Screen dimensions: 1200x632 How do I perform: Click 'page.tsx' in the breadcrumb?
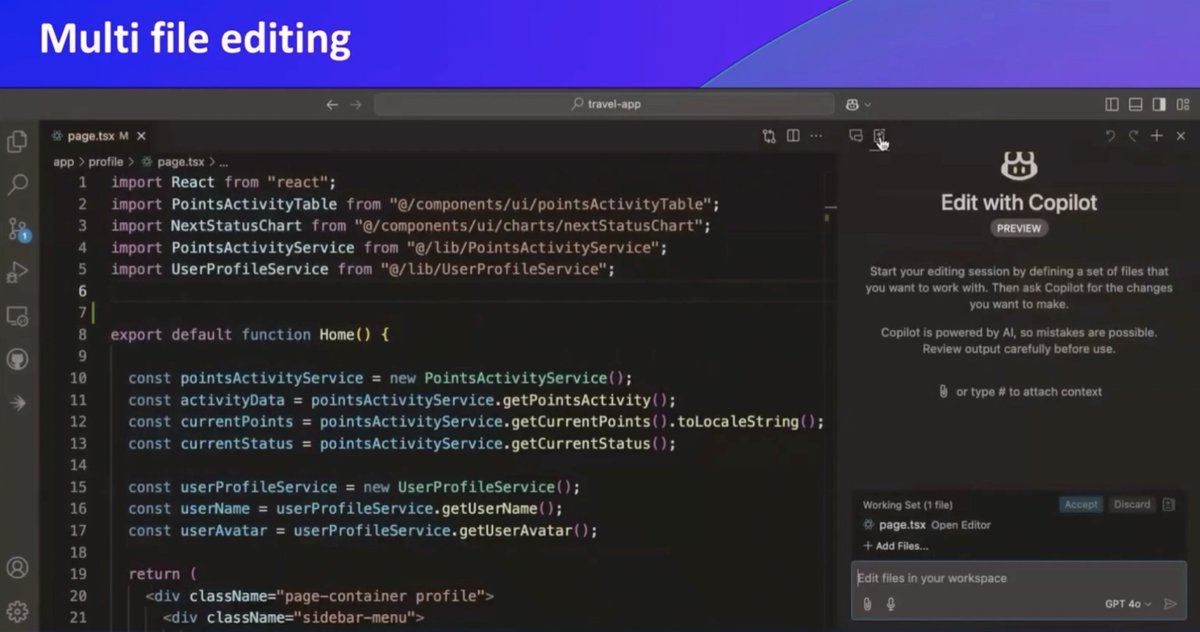(181, 161)
